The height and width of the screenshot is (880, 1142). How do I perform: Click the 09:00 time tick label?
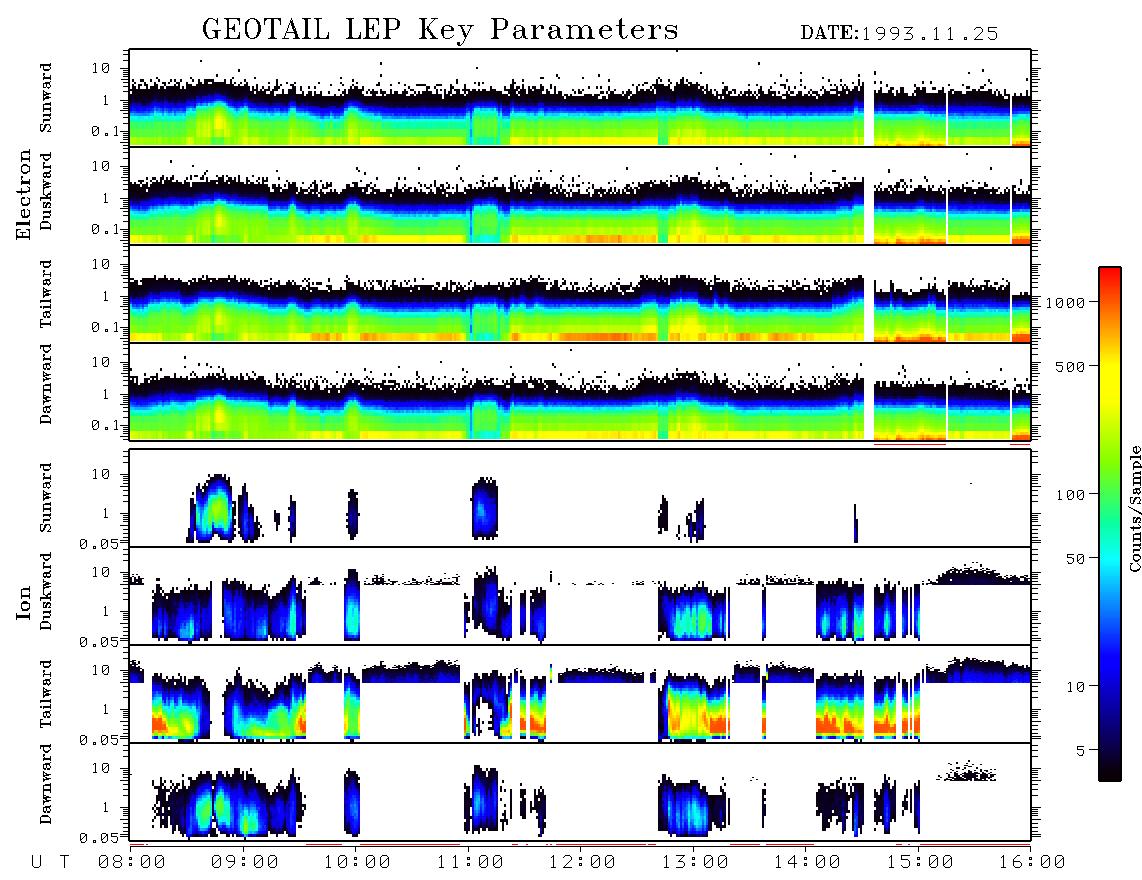tap(245, 862)
